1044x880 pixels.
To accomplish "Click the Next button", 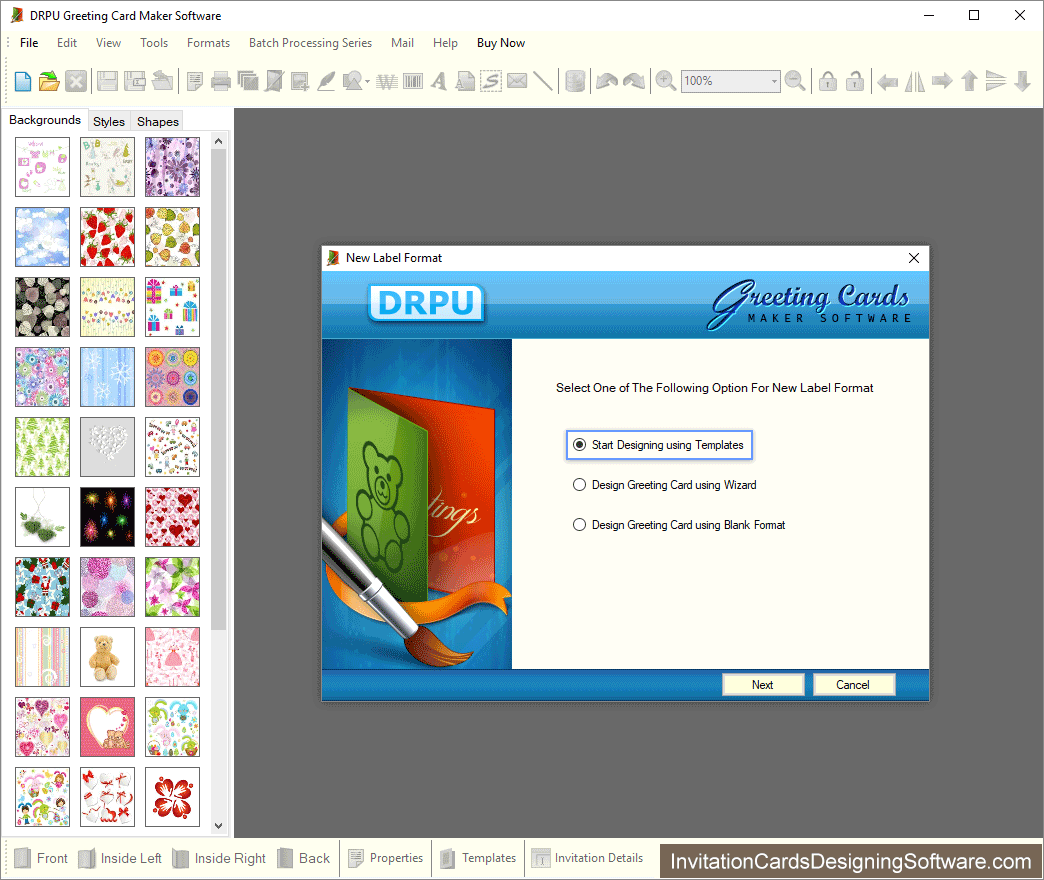I will point(763,684).
